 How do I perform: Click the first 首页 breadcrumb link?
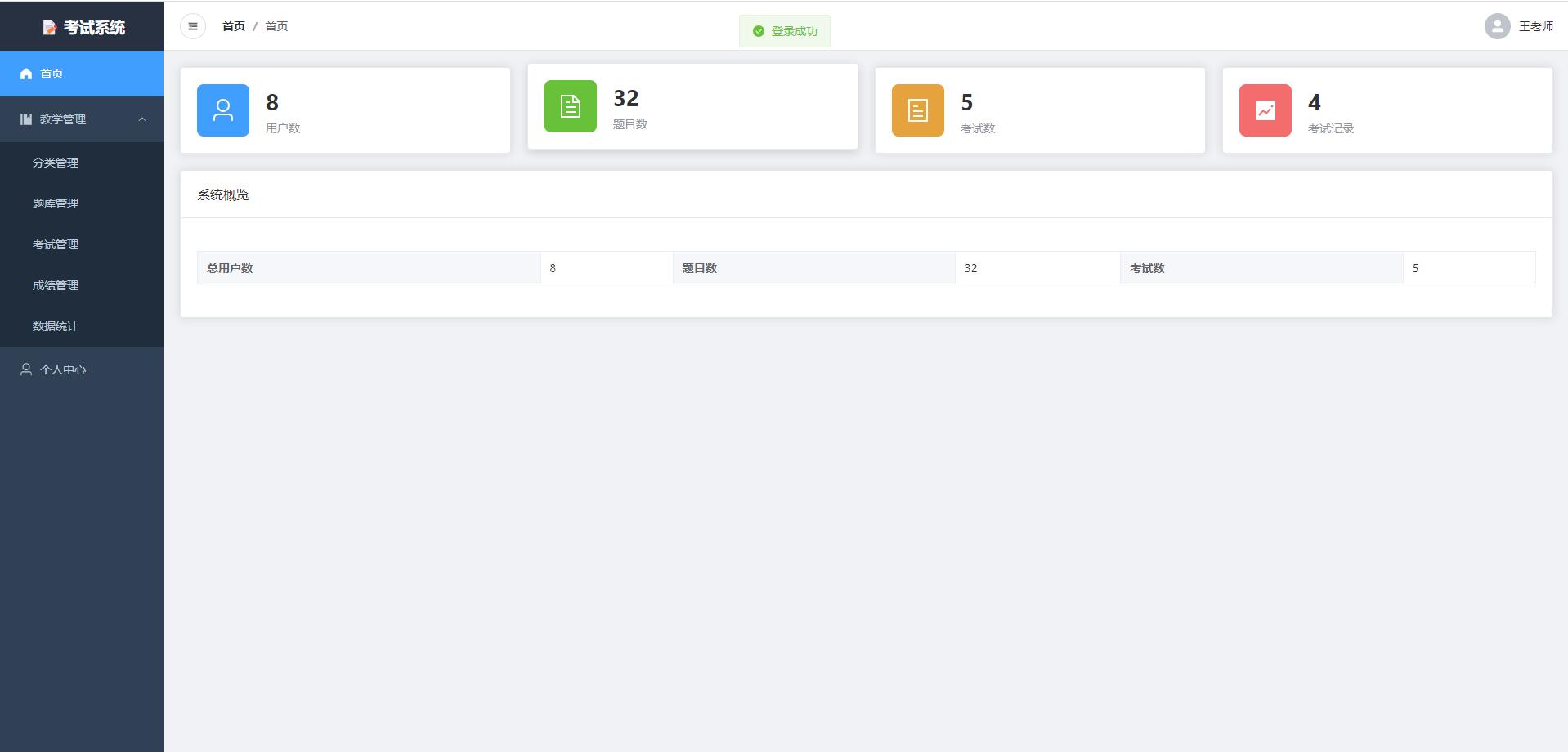234,26
